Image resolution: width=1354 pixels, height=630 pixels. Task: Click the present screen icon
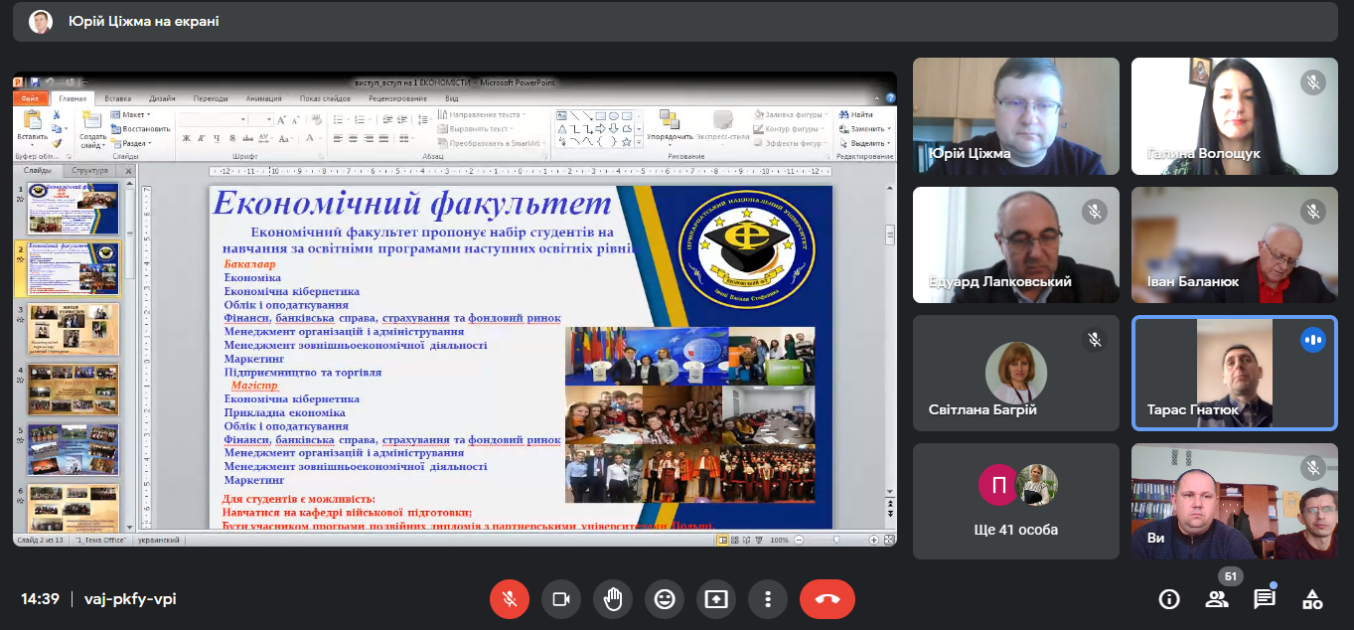[x=716, y=599]
